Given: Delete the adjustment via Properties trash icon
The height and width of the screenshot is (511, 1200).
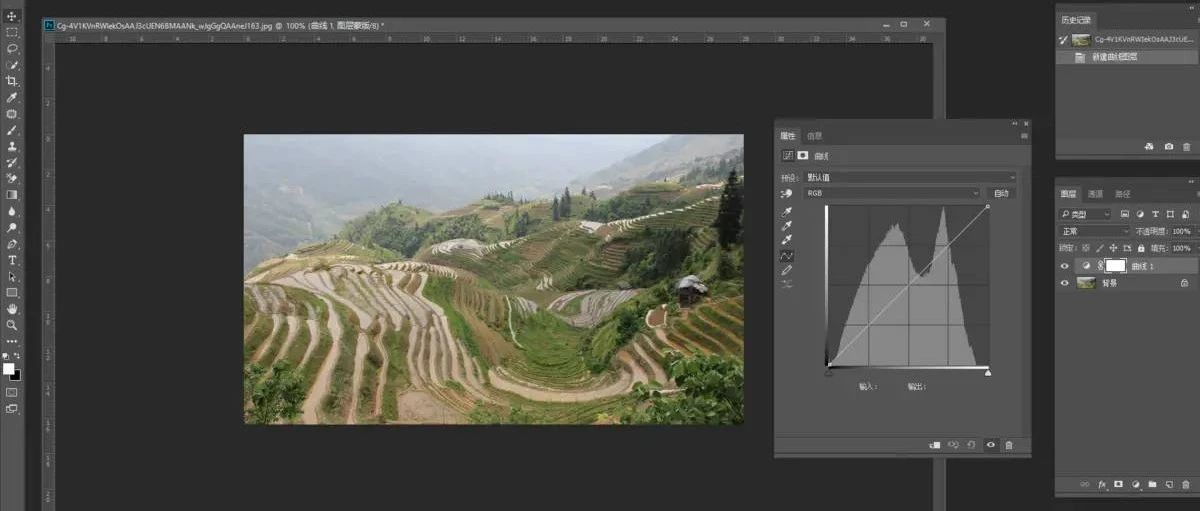Looking at the screenshot, I should point(1009,445).
